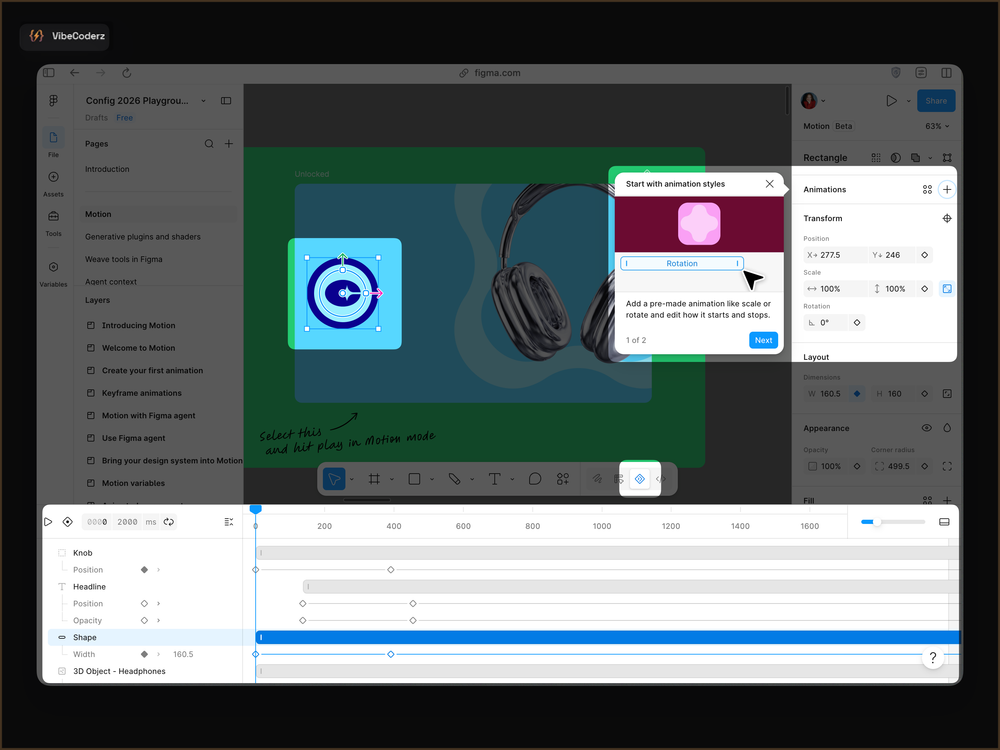
Task: Open the File sidebar panel
Action: tap(54, 142)
